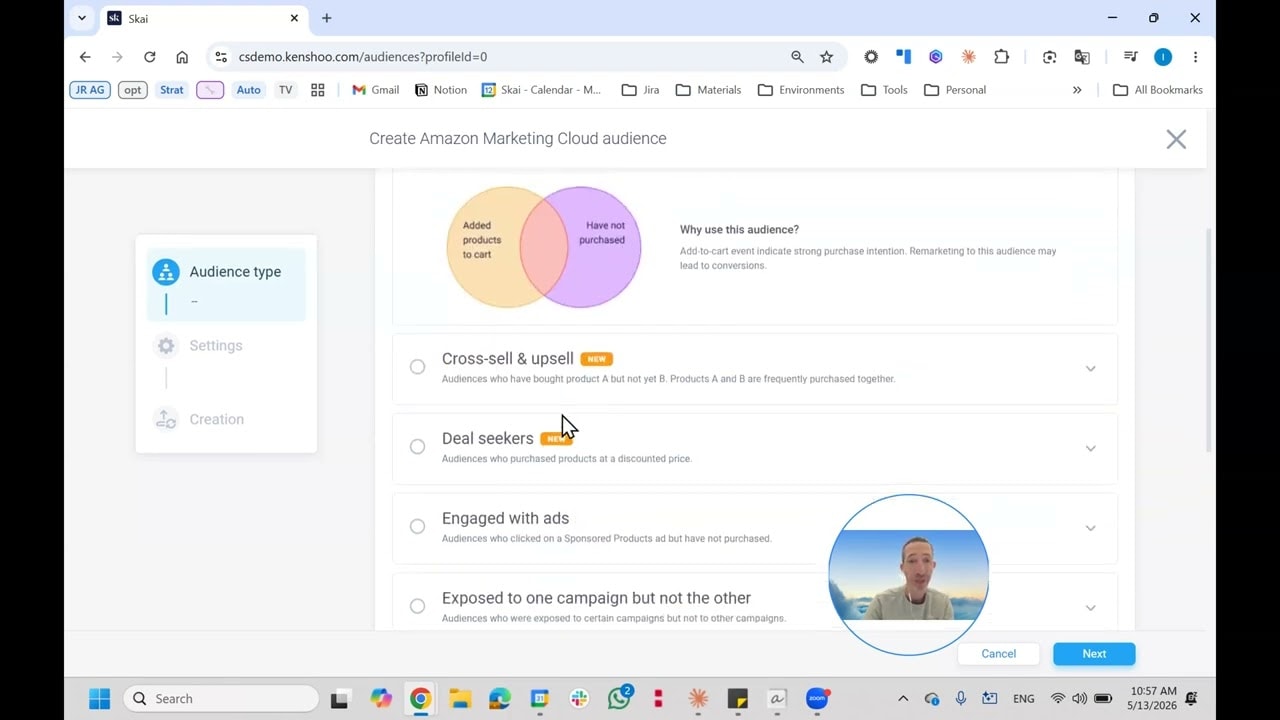Image resolution: width=1280 pixels, height=720 pixels.
Task: Open the Chrome three-dot menu
Action: click(1195, 57)
